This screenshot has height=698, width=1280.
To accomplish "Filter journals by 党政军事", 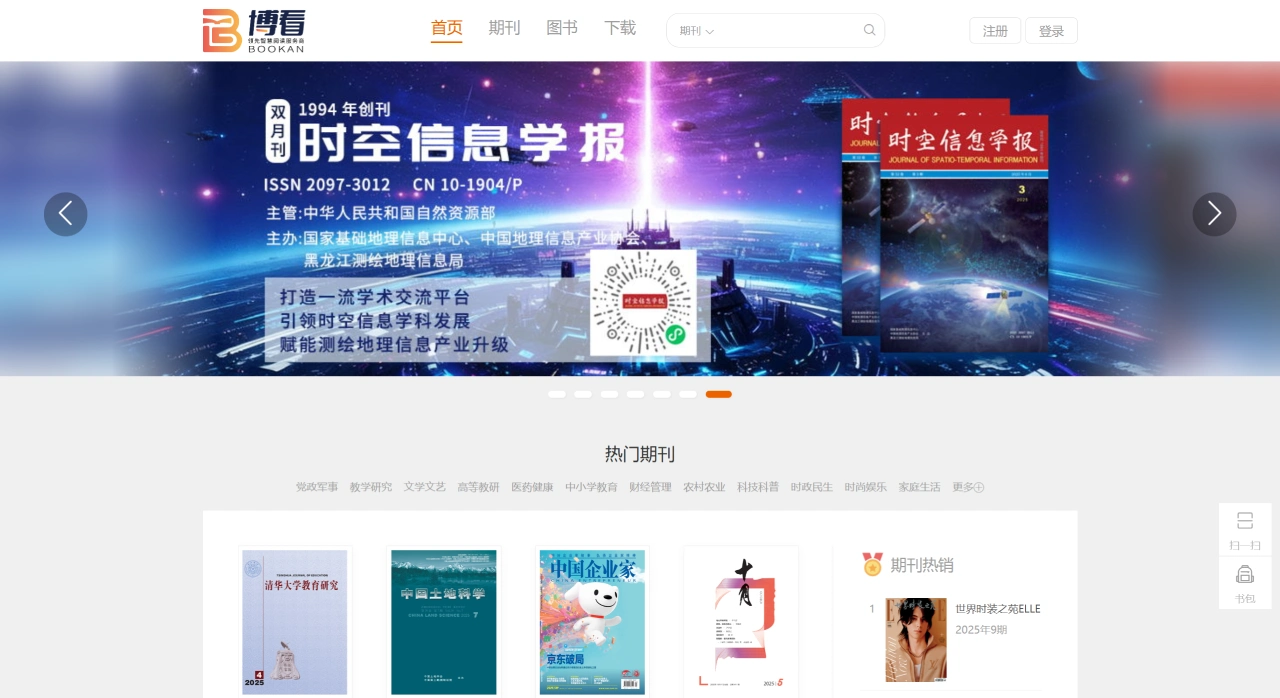I will pyautogui.click(x=317, y=487).
